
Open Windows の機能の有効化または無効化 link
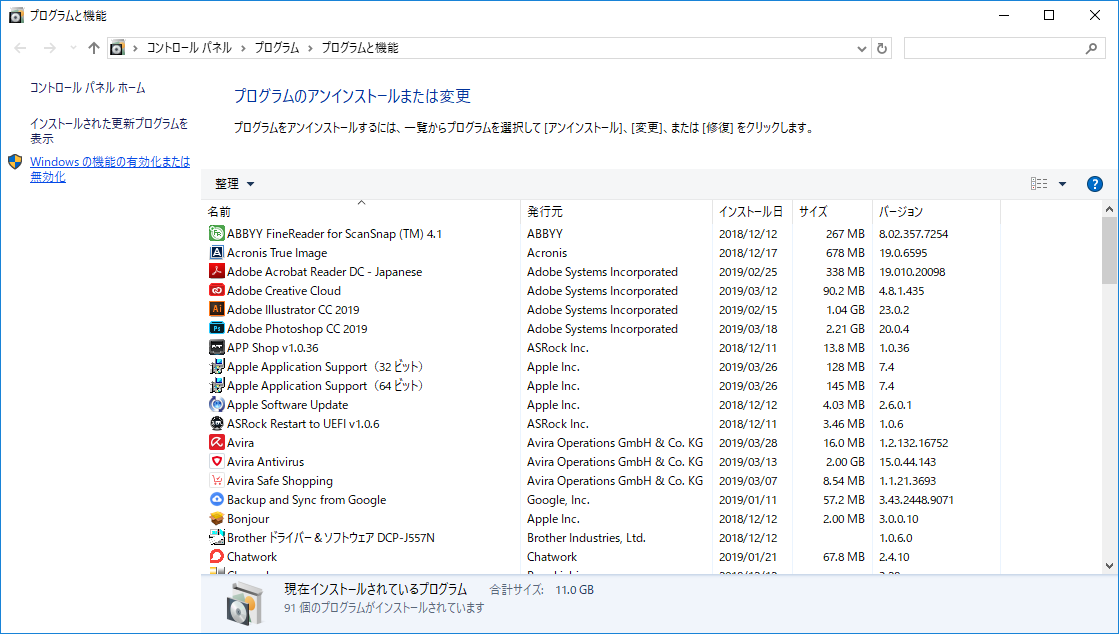(x=109, y=169)
